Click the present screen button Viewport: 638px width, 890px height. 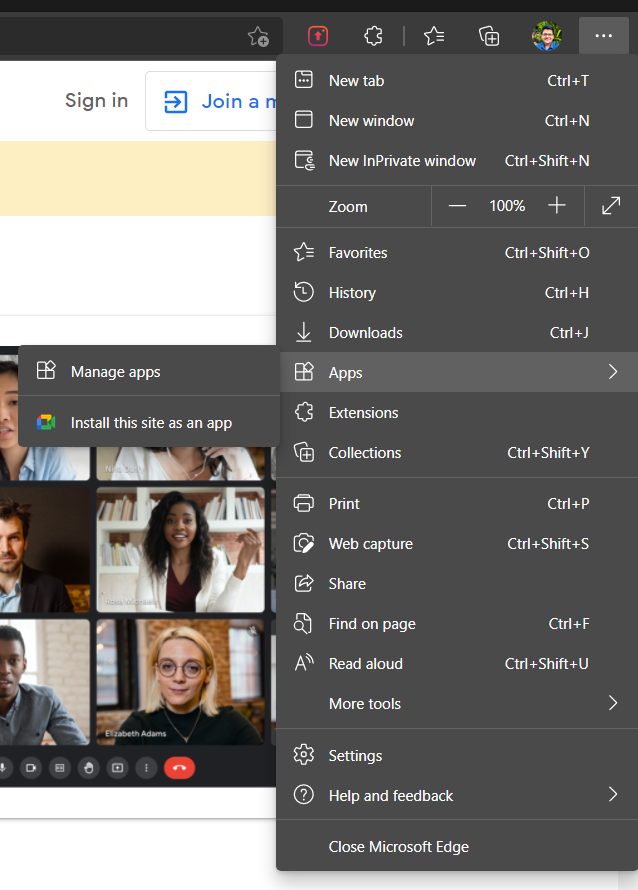(117, 768)
